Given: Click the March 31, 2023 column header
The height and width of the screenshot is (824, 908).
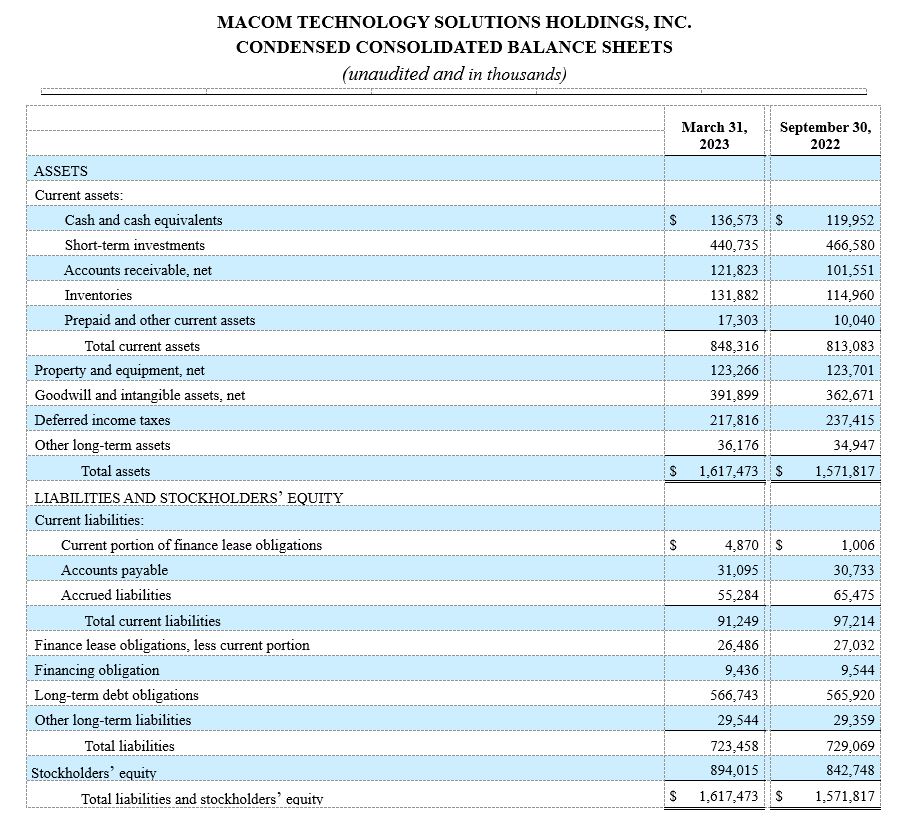Looking at the screenshot, I should click(713, 135).
